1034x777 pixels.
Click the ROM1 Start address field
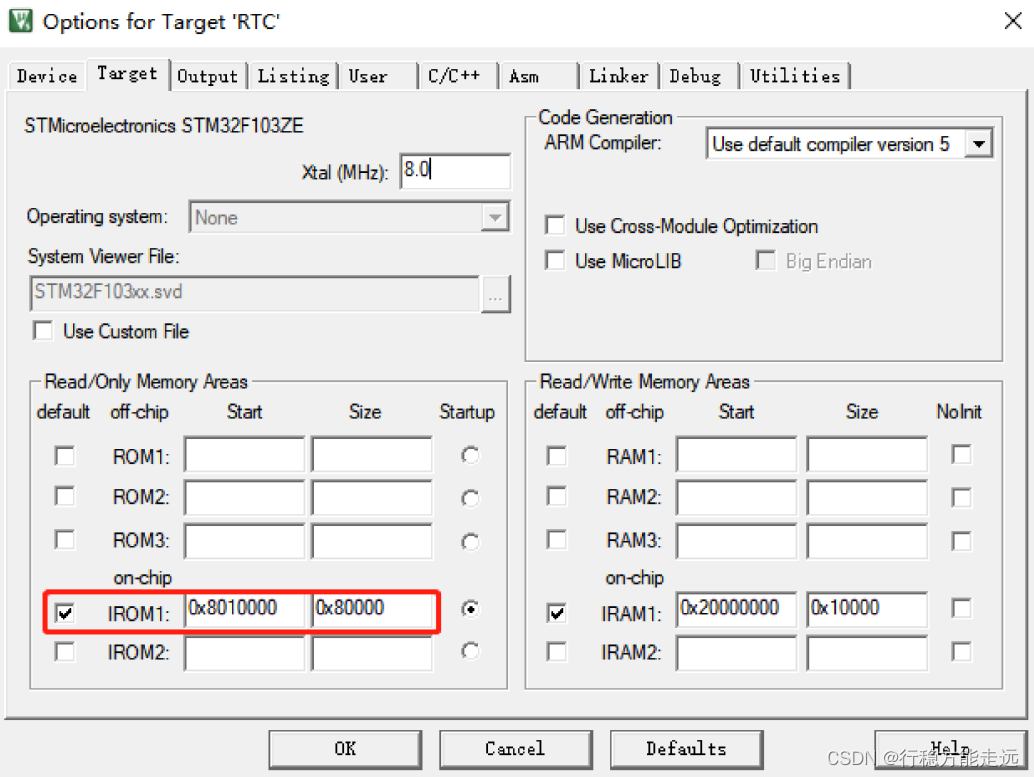point(245,454)
